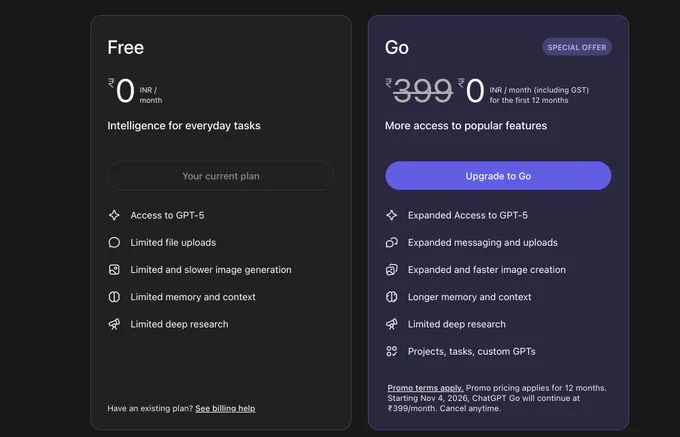
Task: Click the Projects, tasks, custom GPTs feature text
Action: pyautogui.click(x=471, y=352)
